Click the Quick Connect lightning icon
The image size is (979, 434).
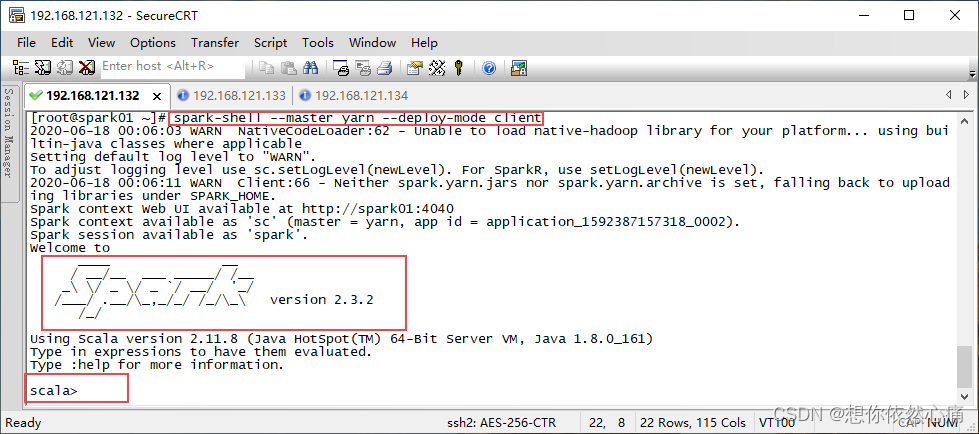click(x=42, y=67)
